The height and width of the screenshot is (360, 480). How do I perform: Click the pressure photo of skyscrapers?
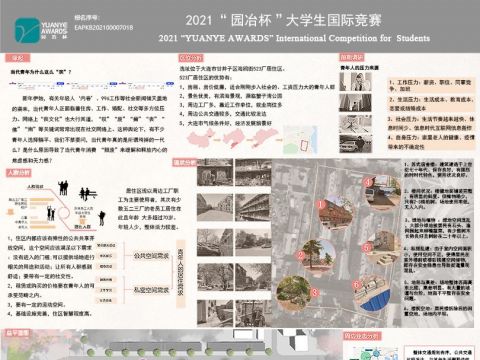355,102
